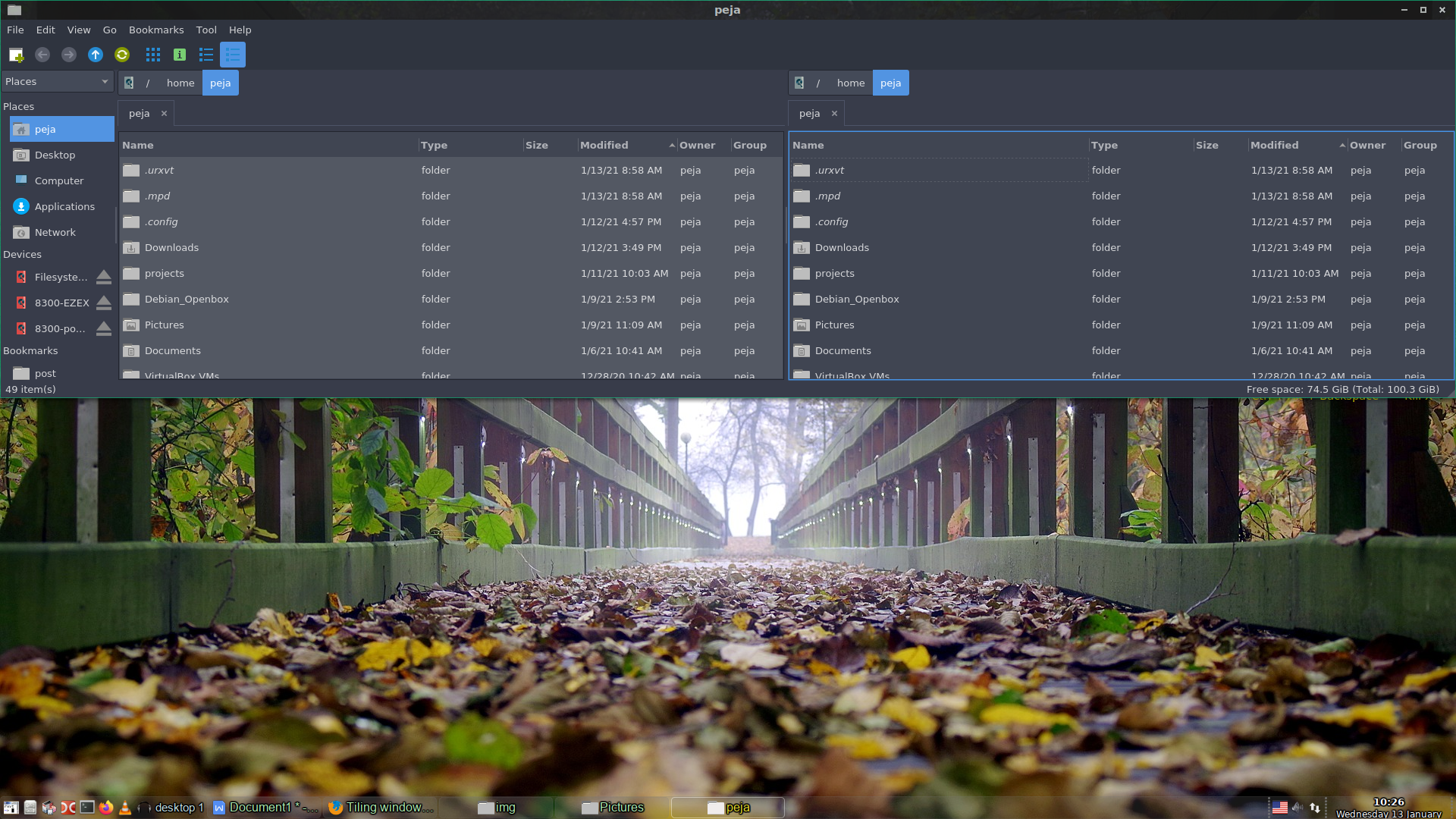
Task: Sort left pane by Name column
Action: [268, 145]
